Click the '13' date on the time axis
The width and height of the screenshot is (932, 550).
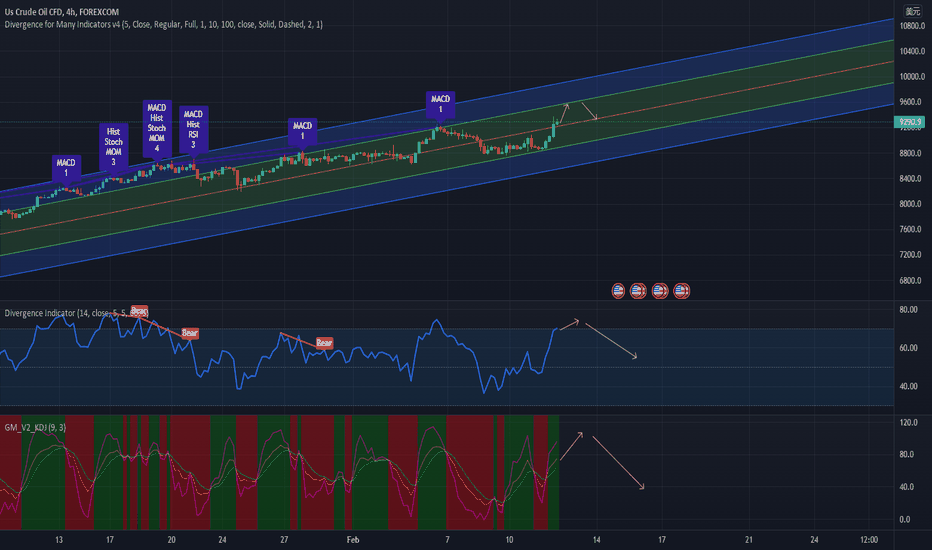coord(59,540)
